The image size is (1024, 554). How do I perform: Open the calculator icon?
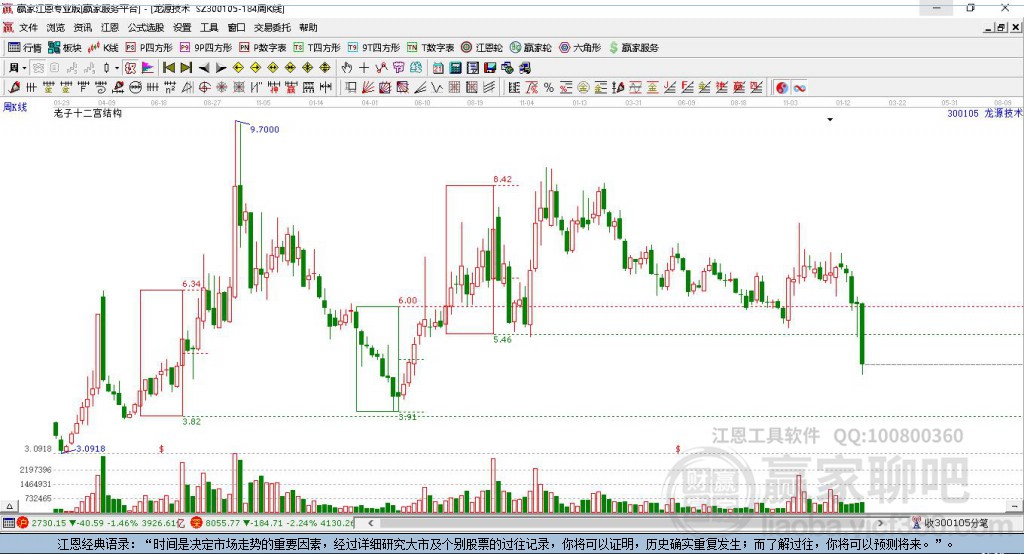[x=455, y=68]
